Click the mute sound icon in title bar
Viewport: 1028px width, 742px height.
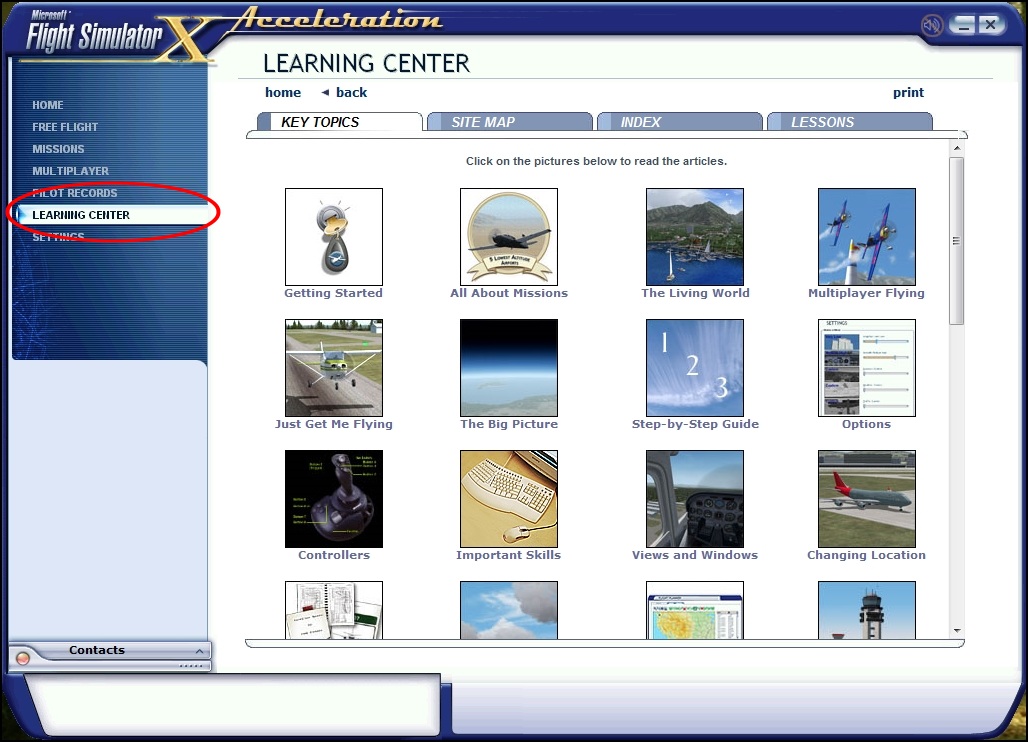(931, 26)
